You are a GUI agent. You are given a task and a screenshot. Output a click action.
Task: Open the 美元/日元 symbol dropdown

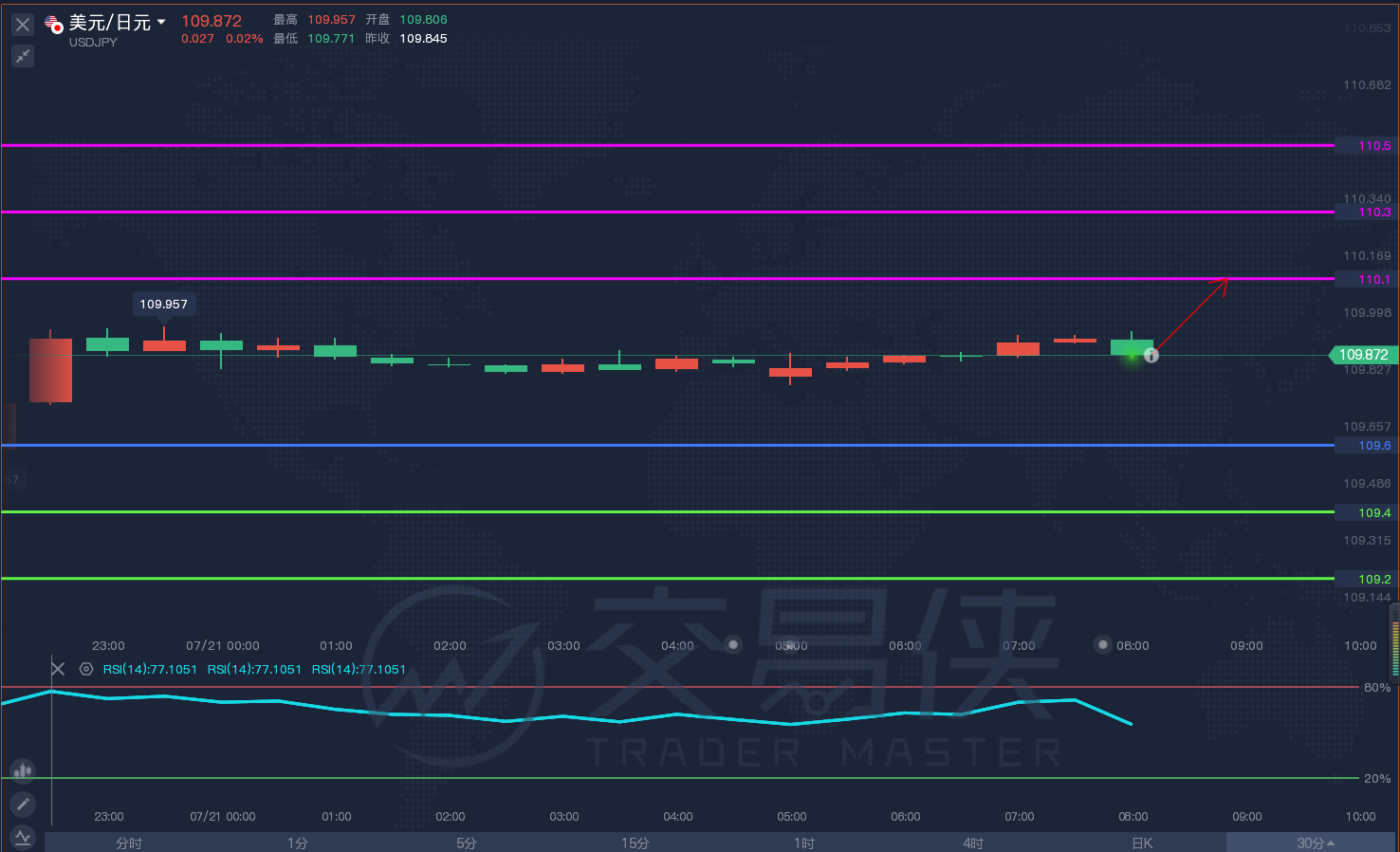[161, 22]
